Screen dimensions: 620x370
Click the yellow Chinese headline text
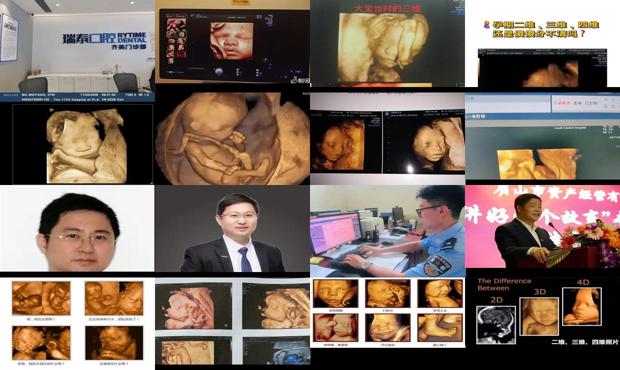pos(542,29)
